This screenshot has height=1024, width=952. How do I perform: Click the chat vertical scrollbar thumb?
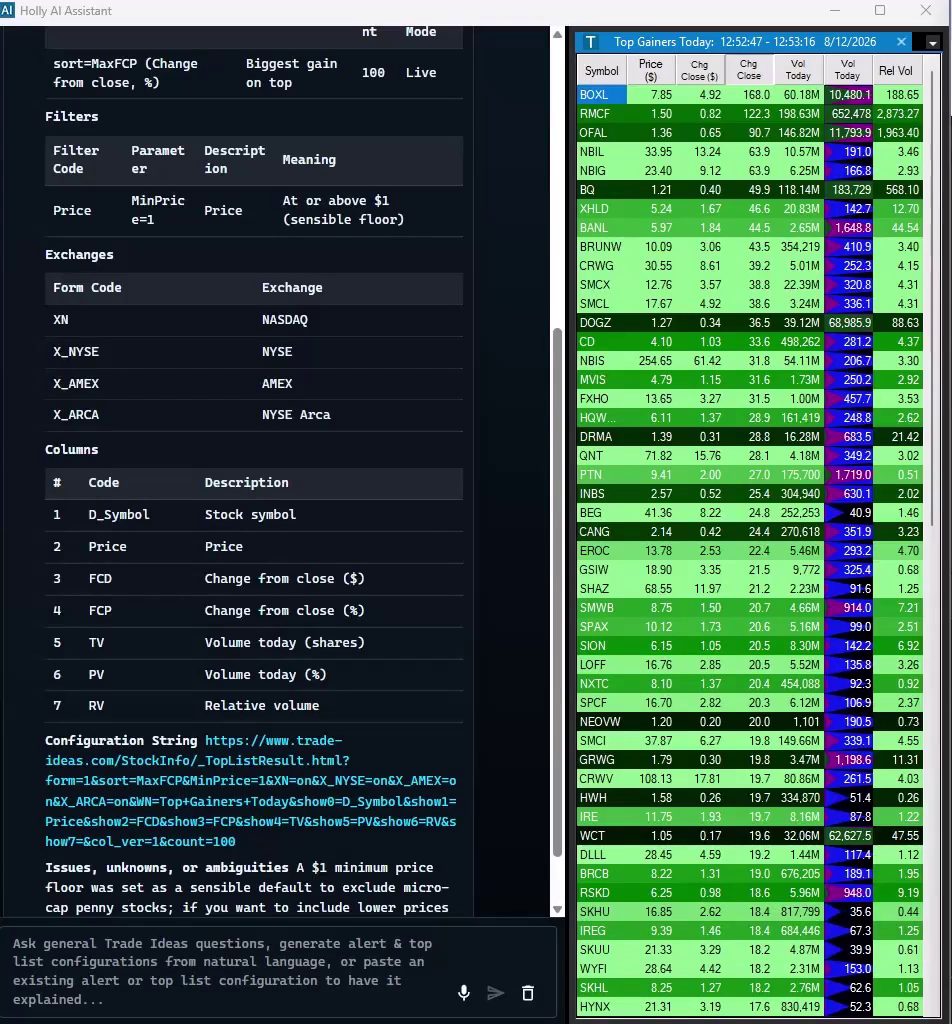[x=557, y=592]
